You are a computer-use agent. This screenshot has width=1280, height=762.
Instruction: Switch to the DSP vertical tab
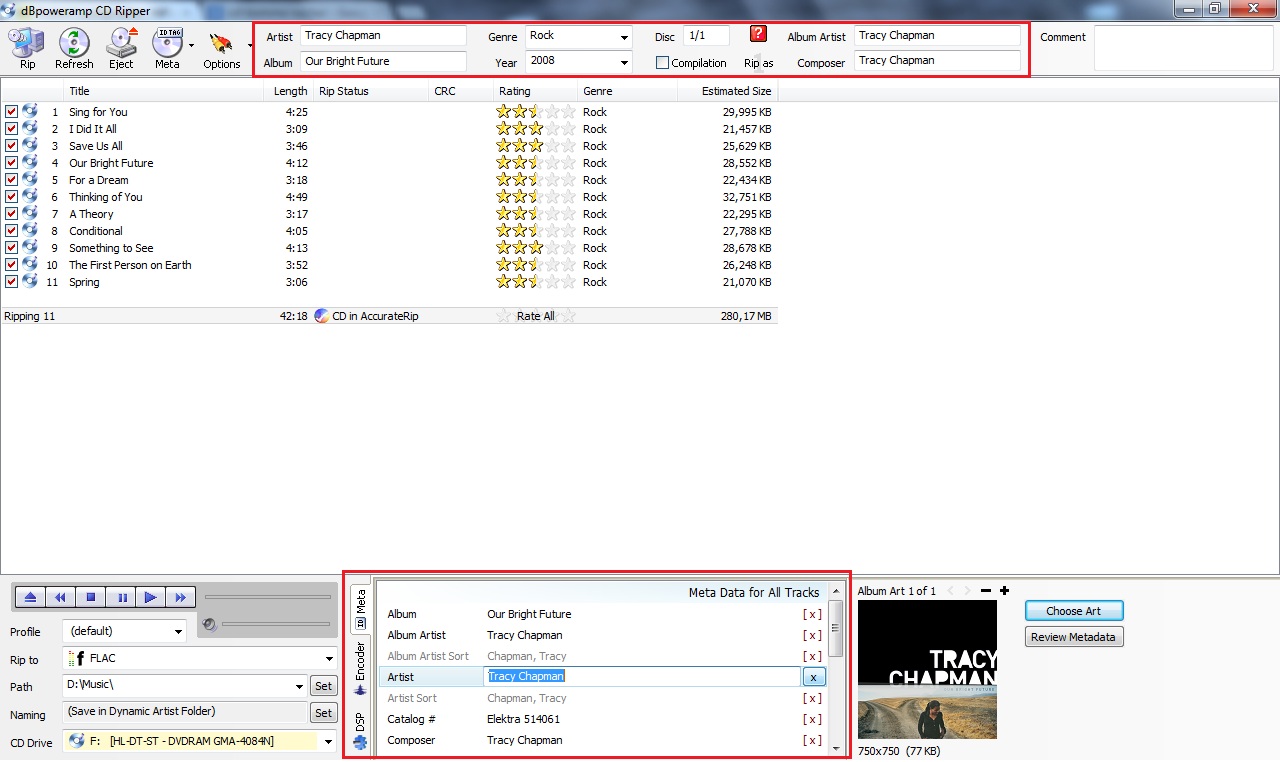pos(360,729)
